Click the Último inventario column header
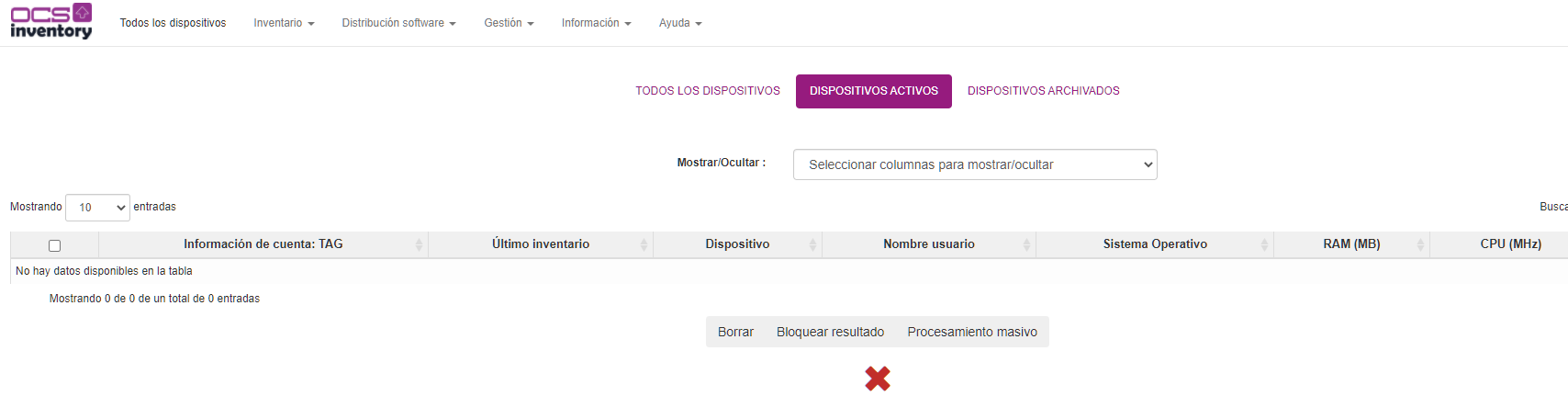1568x419 pixels. [541, 244]
